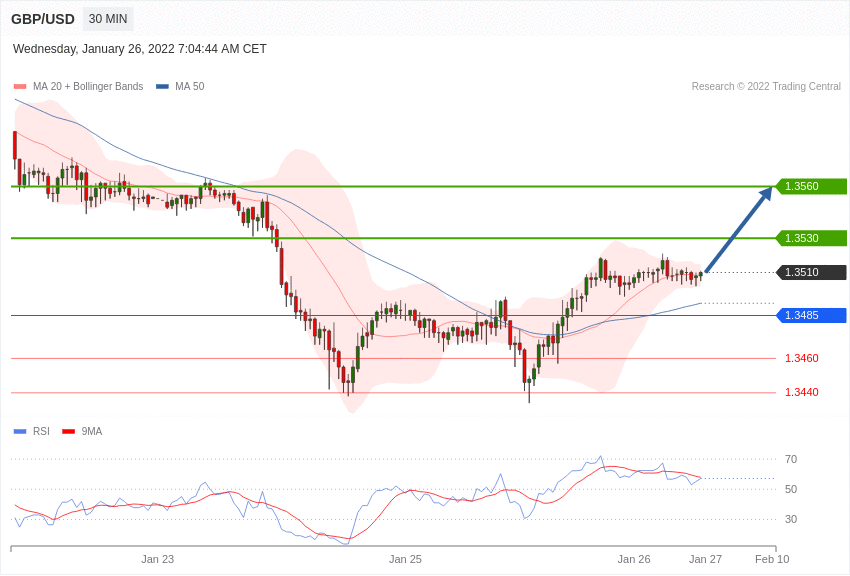Click the Jan 26 date axis label
The image size is (850, 576).
tap(634, 559)
